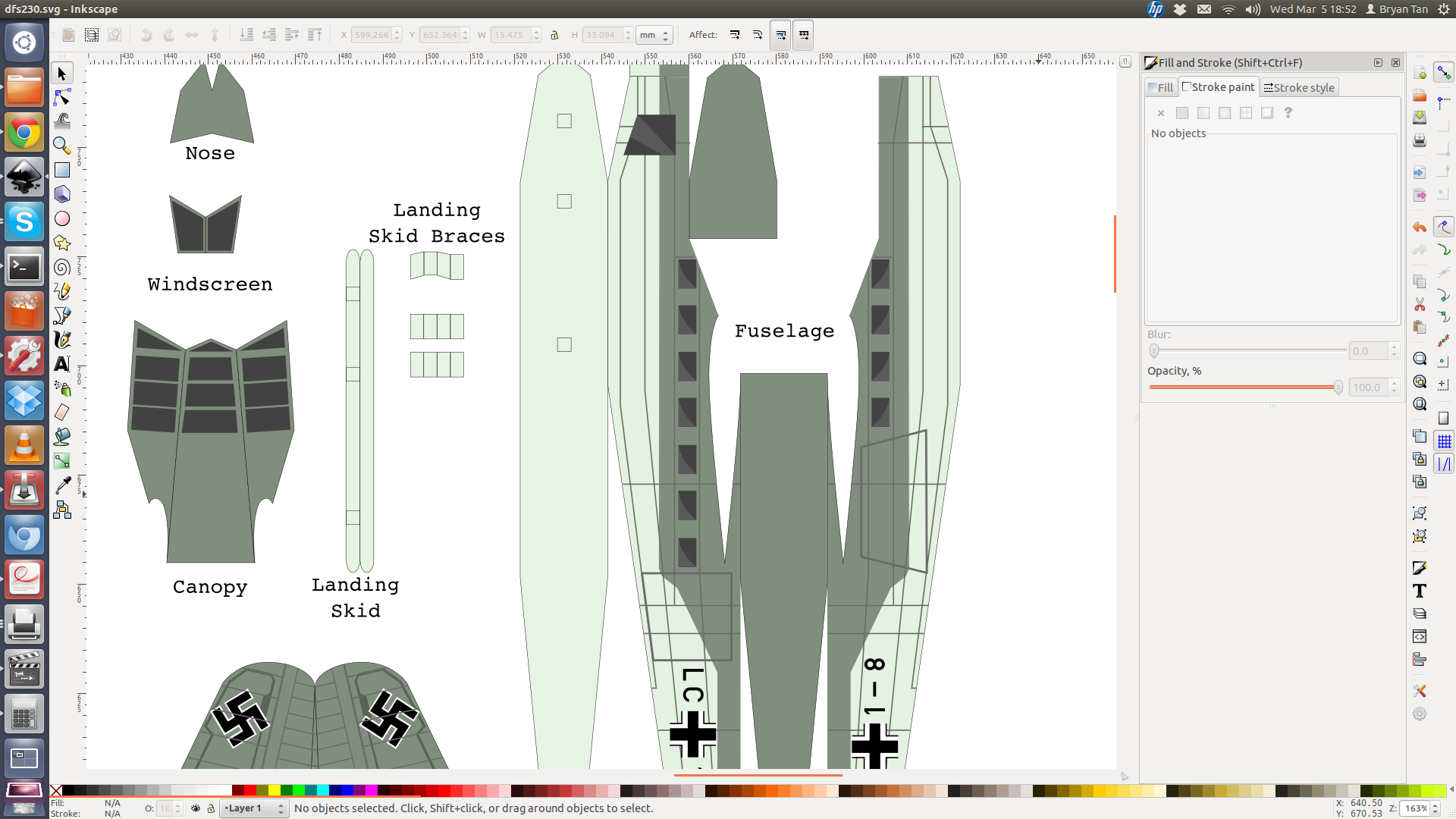Increase the X coordinate stepper
Viewport: 1456px width, 819px height.
pos(397,32)
